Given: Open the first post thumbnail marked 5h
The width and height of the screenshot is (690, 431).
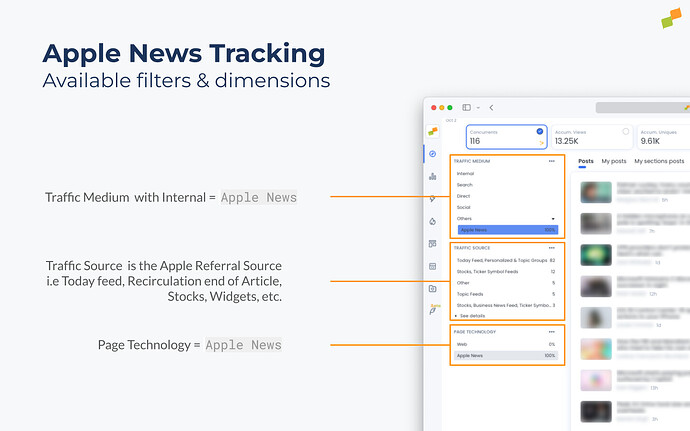Looking at the screenshot, I should (596, 192).
